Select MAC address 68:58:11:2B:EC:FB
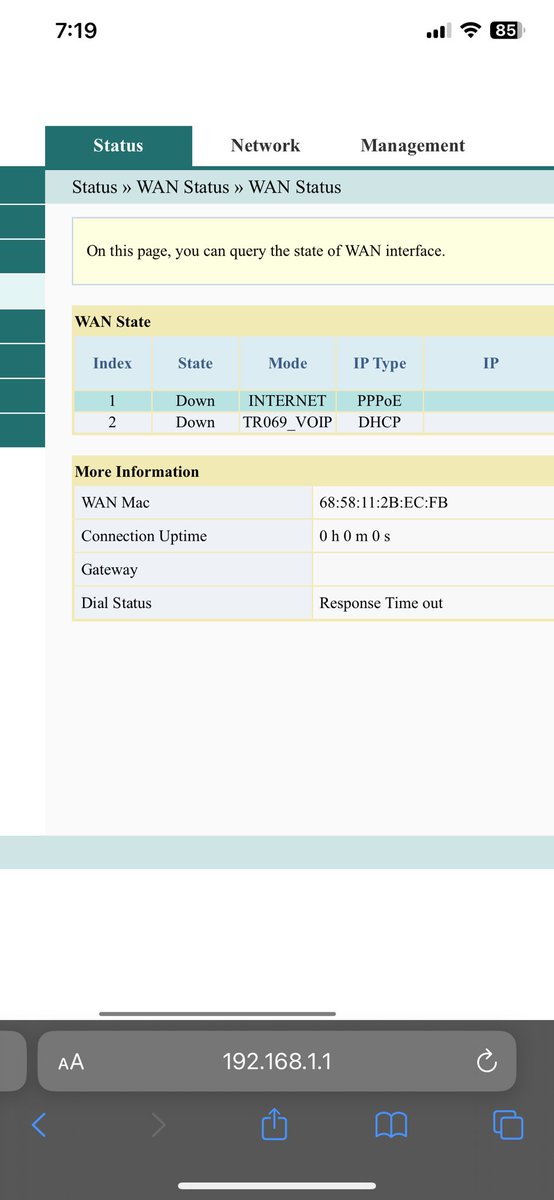 click(383, 502)
